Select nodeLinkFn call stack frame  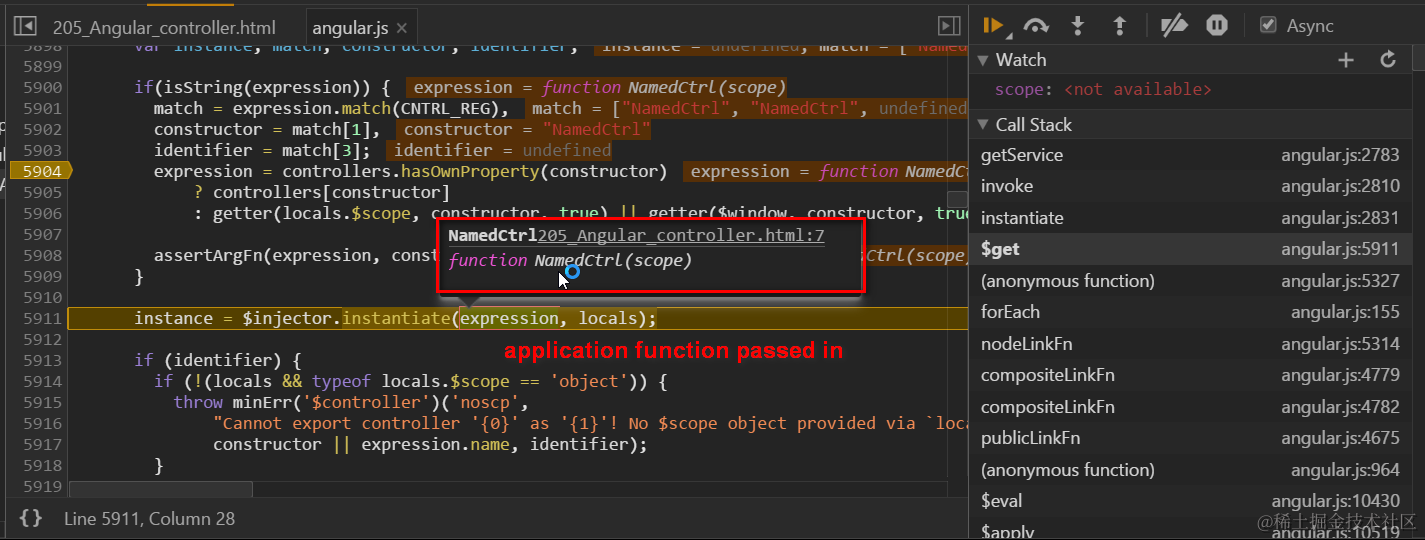pyautogui.click(x=1190, y=344)
